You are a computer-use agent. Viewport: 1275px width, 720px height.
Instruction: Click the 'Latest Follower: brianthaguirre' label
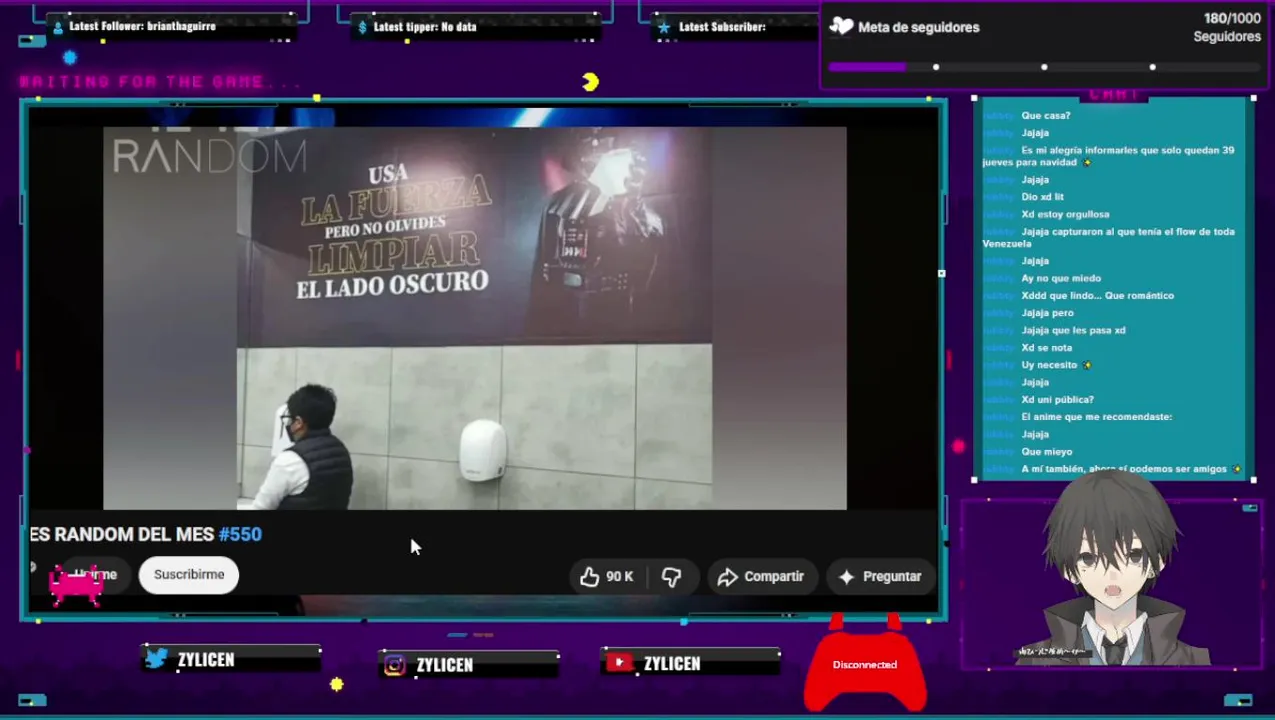[142, 27]
